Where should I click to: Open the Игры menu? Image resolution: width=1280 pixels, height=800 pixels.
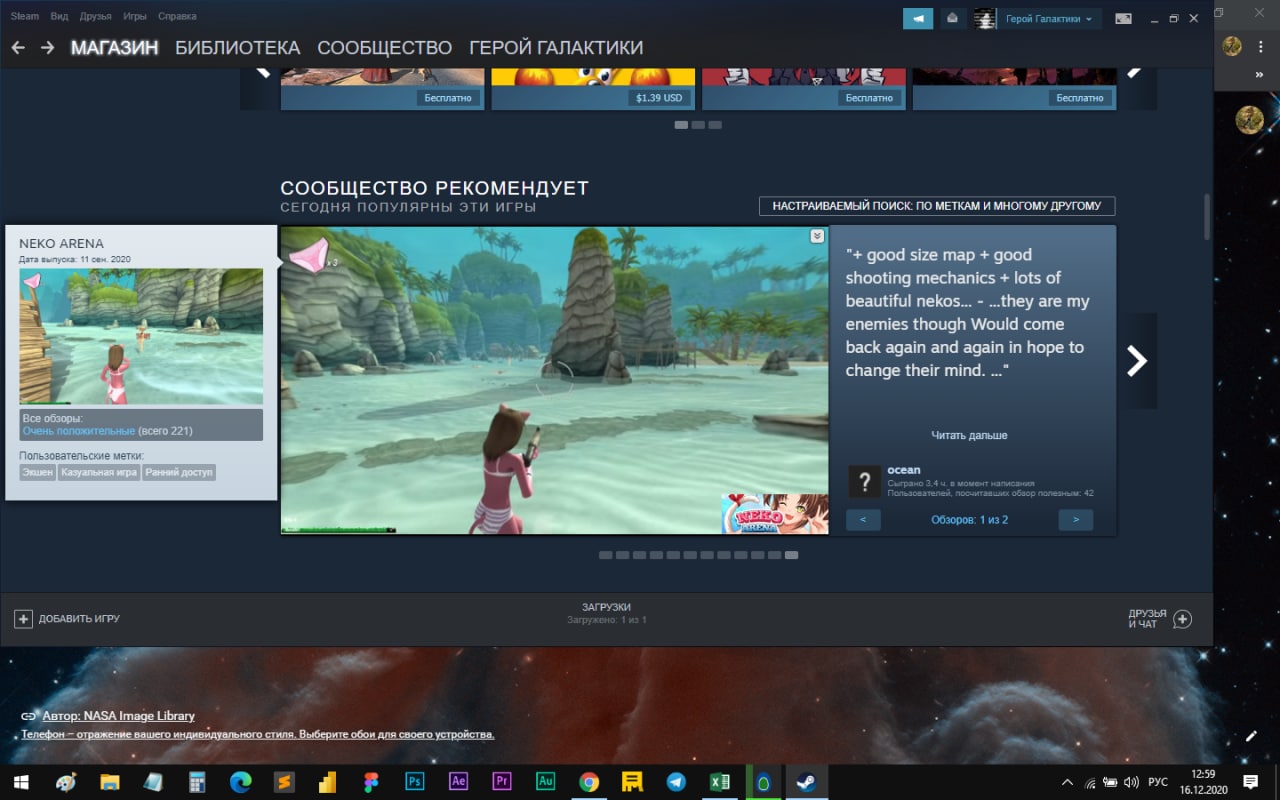pyautogui.click(x=135, y=16)
